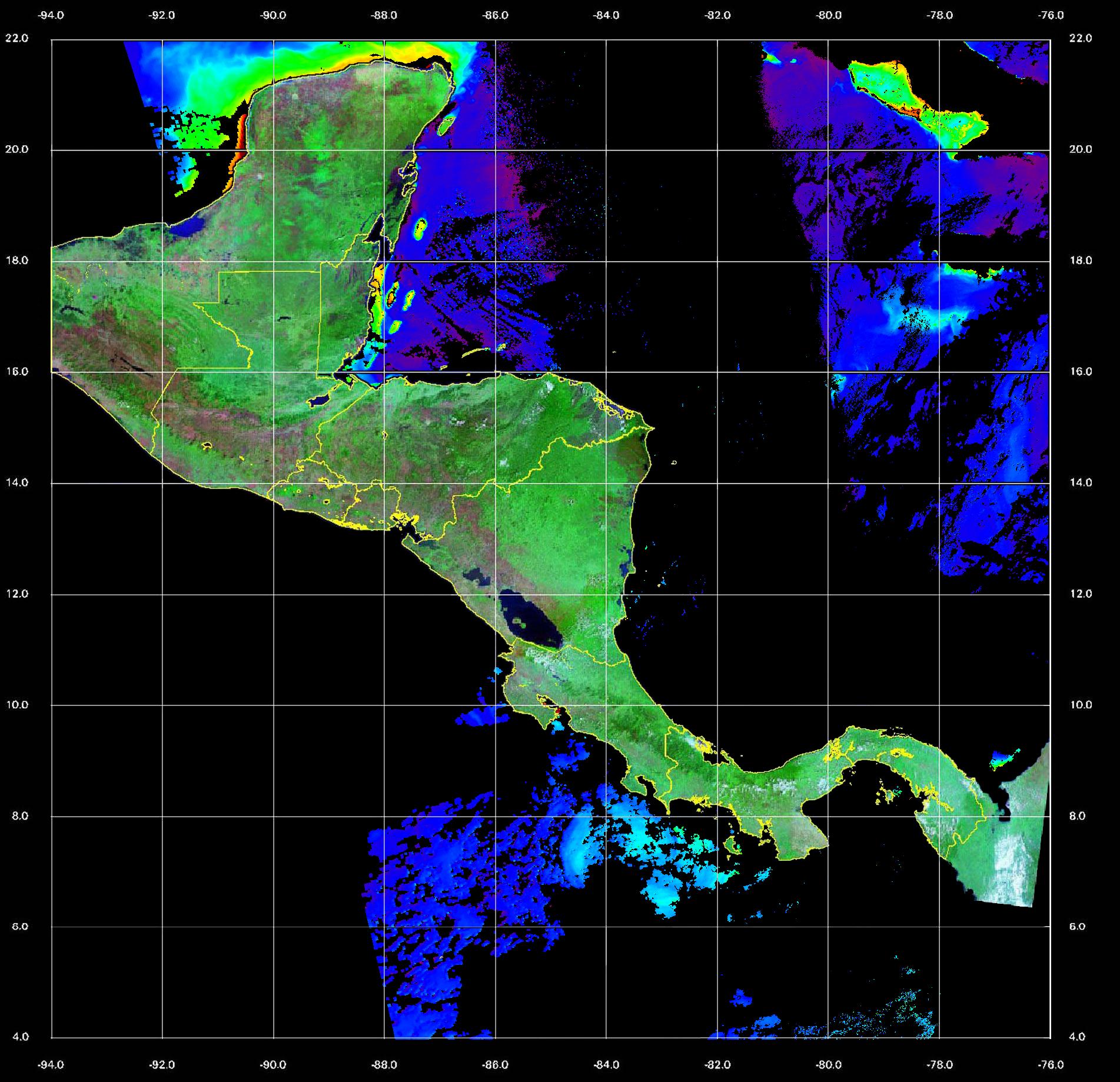Click the red-orange coastal water west of Yucatán
Viewport: 1120px width, 1082px height.
pyautogui.click(x=242, y=132)
